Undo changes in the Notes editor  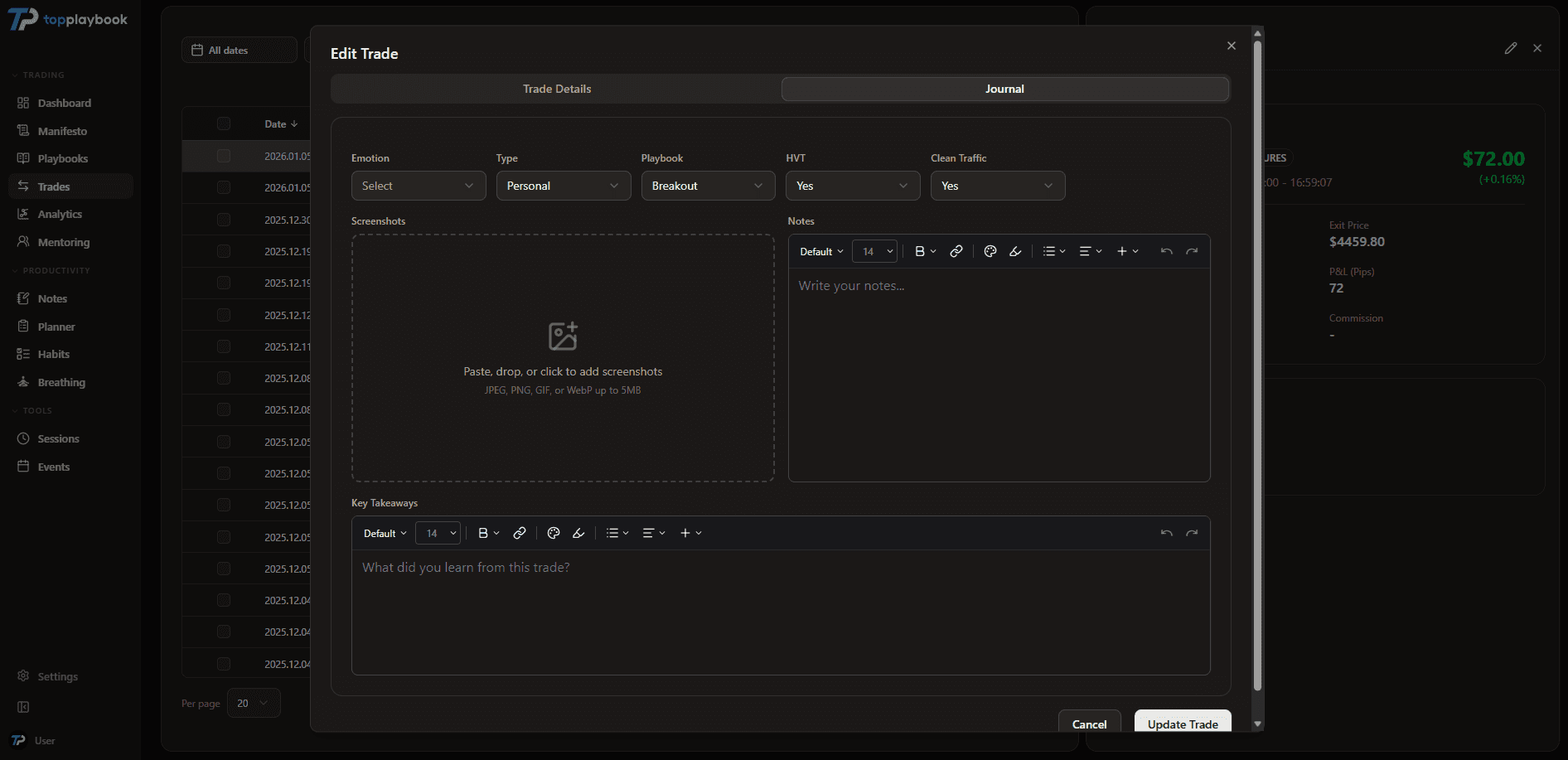1166,251
